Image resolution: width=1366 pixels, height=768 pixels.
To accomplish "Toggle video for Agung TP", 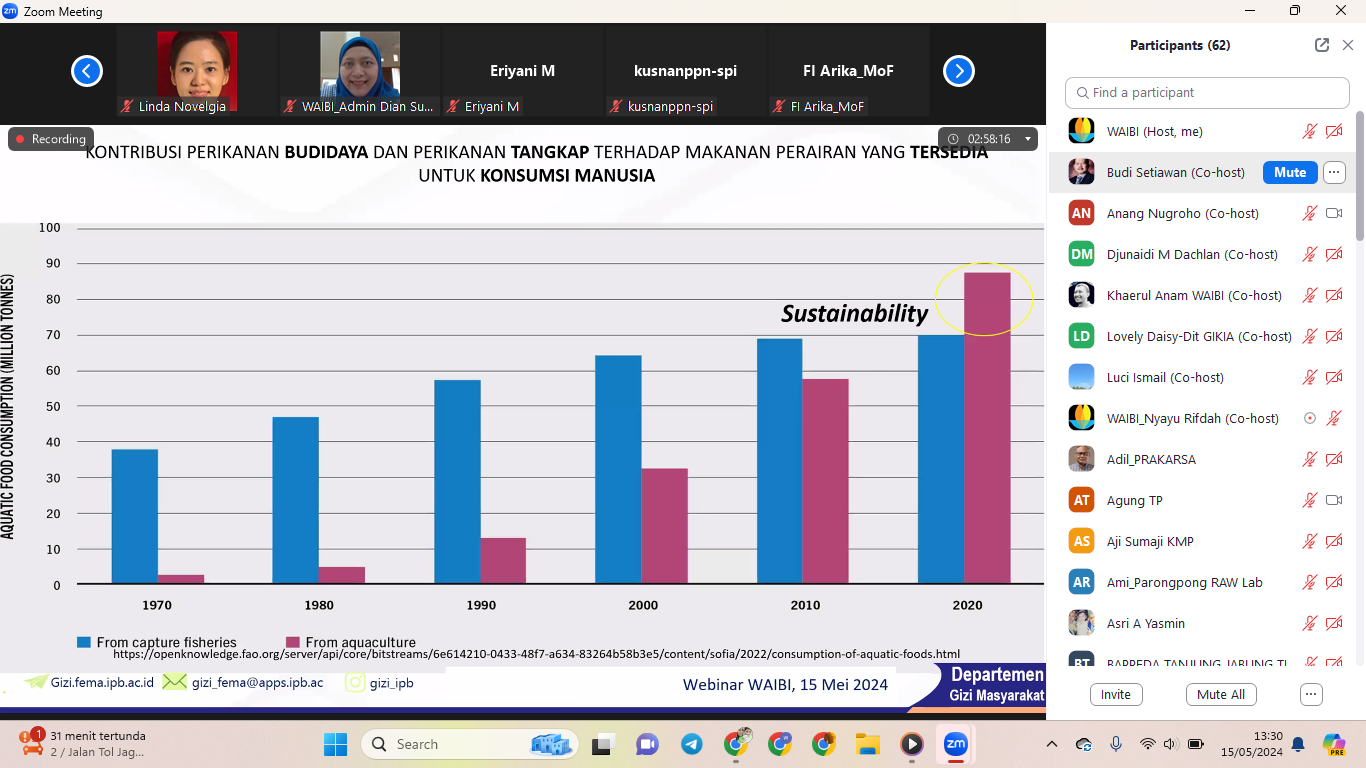I will tap(1333, 500).
